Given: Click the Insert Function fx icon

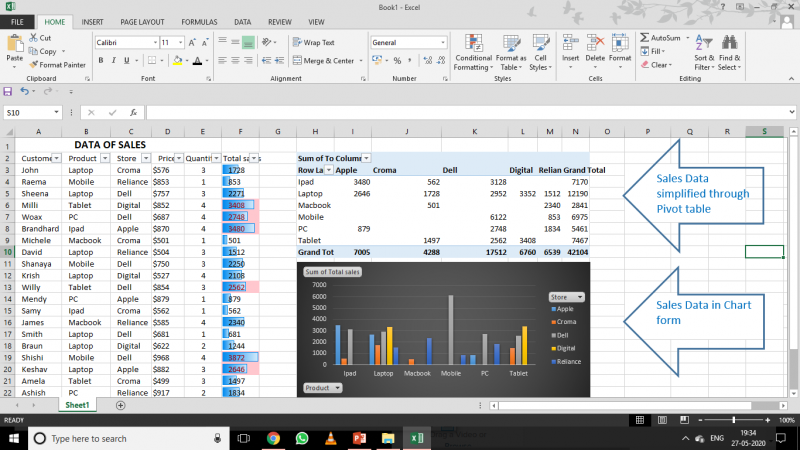Looking at the screenshot, I should (133, 112).
